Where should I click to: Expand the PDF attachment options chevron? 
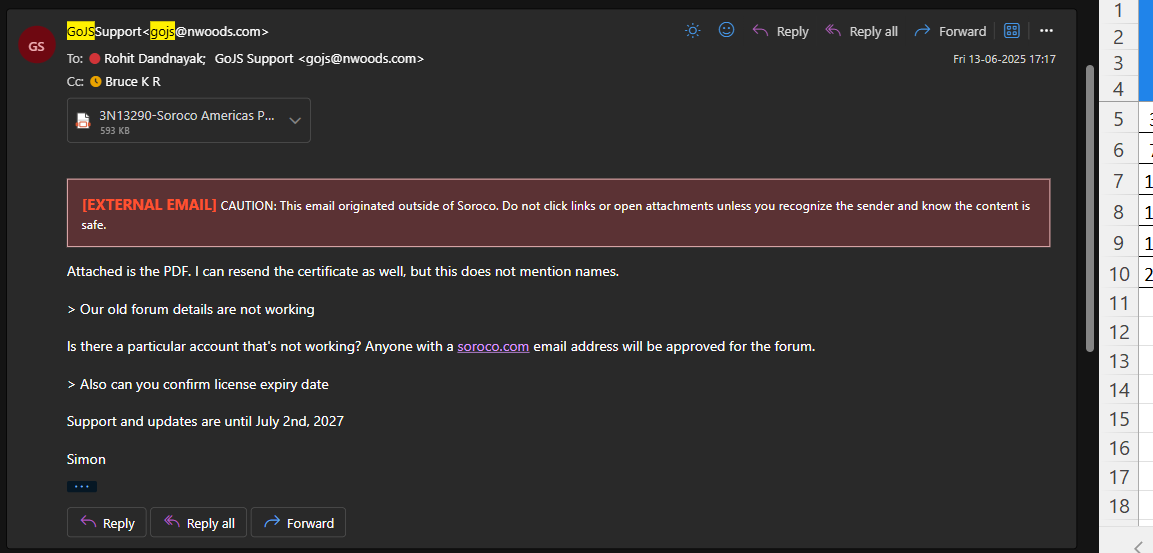click(295, 120)
